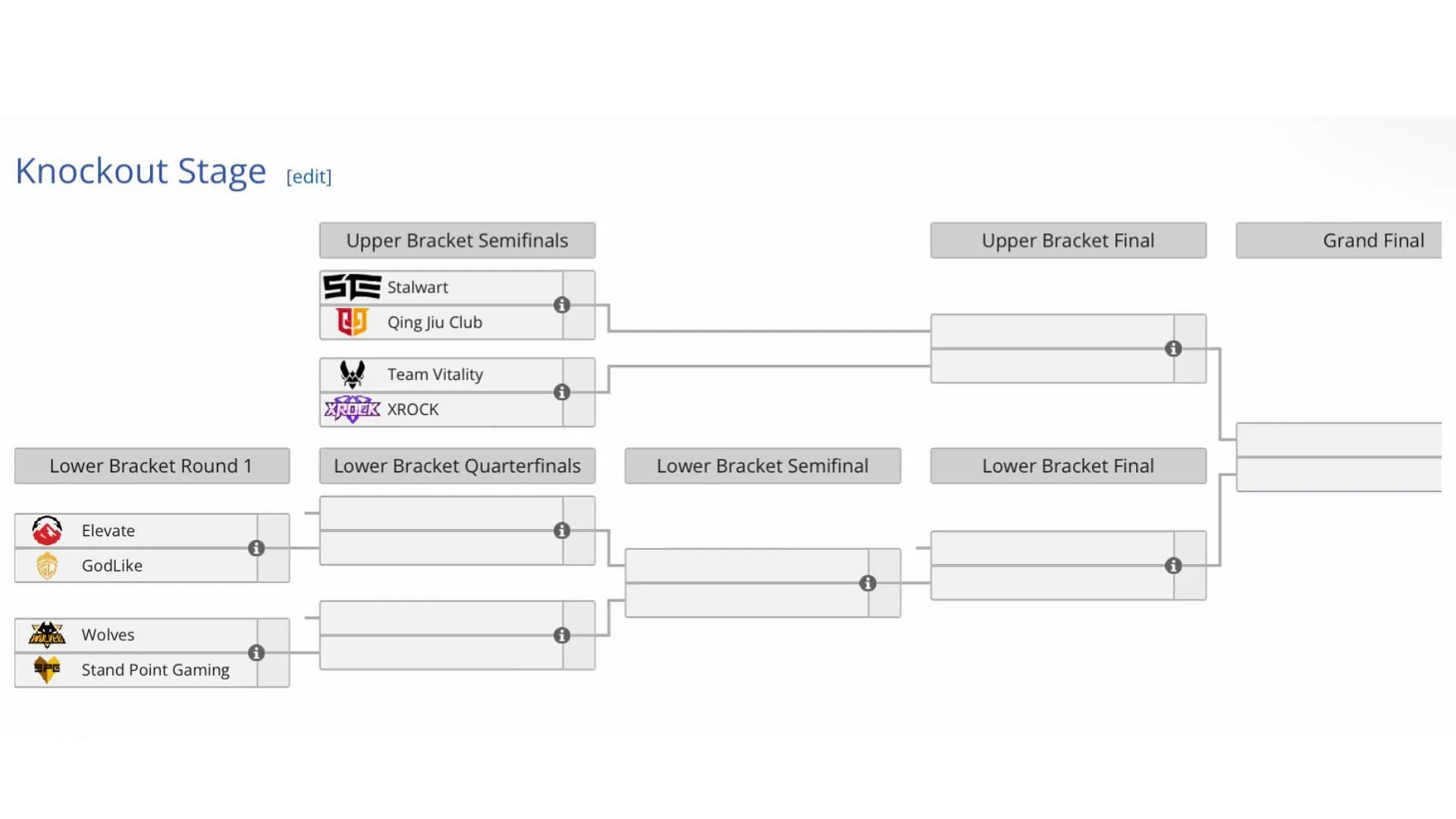The height and width of the screenshot is (819, 1456).
Task: Click the XROCK team icon
Action: click(x=351, y=408)
